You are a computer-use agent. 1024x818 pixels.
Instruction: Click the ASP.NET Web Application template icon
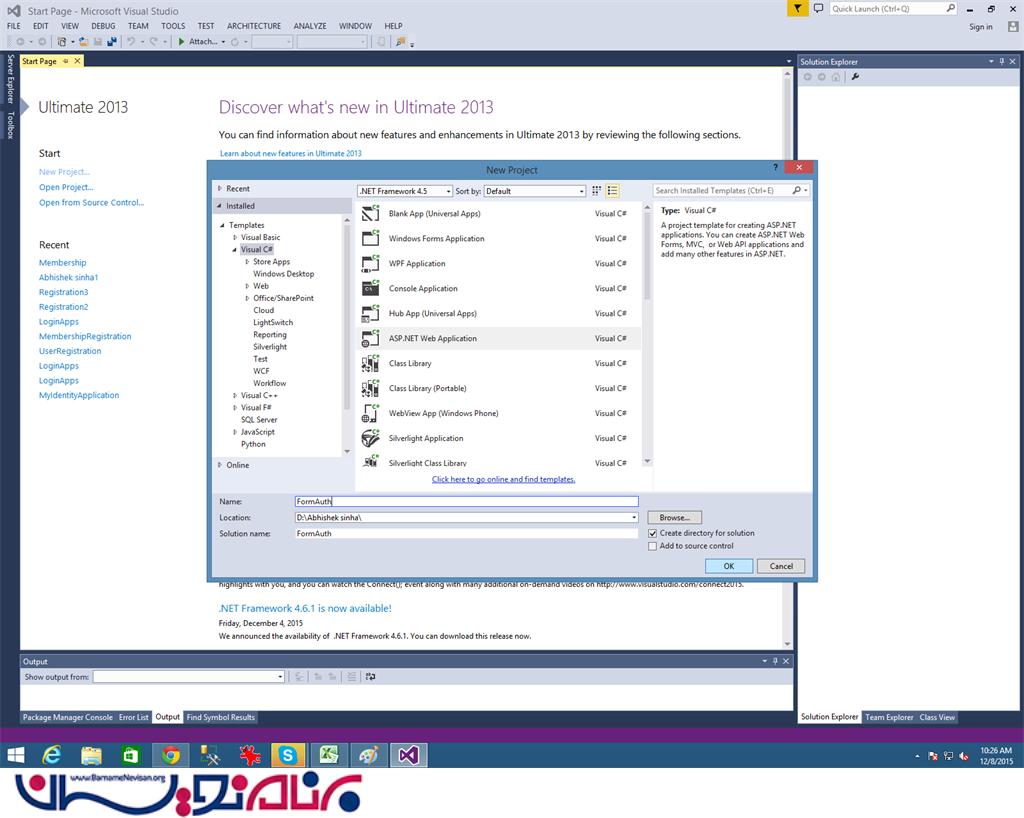tap(370, 338)
